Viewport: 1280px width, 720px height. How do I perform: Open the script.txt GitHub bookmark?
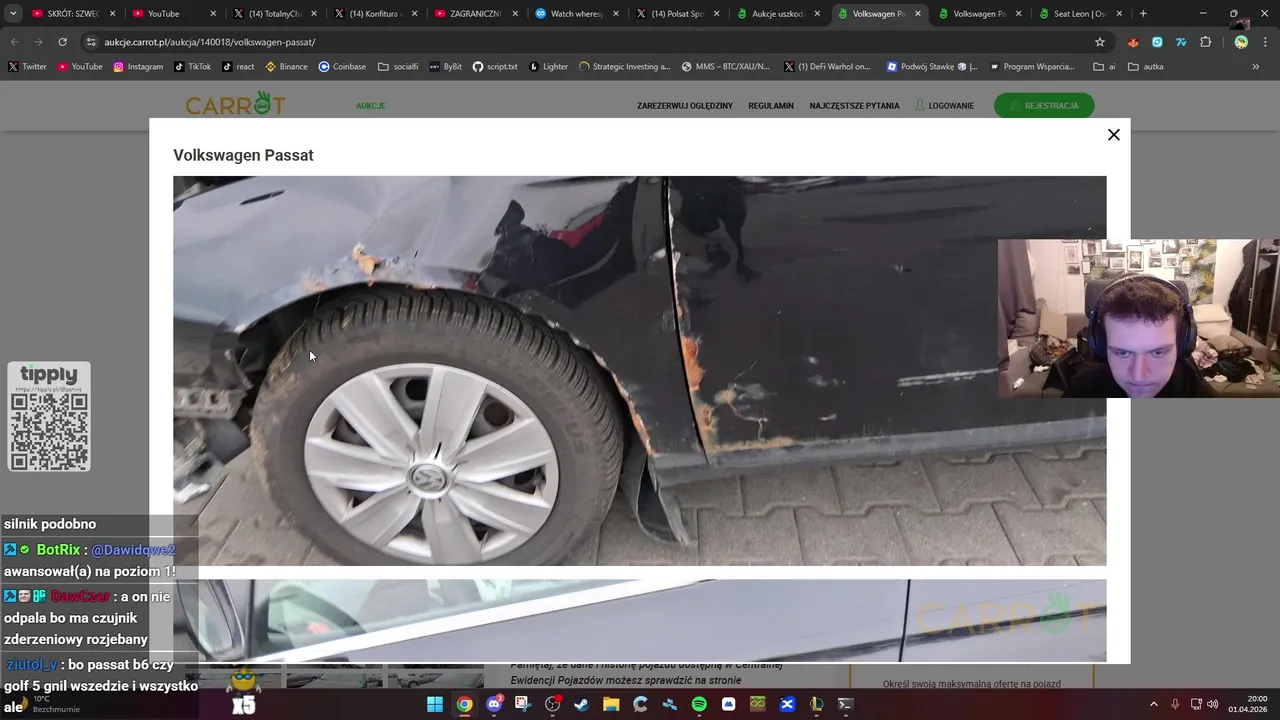(495, 67)
